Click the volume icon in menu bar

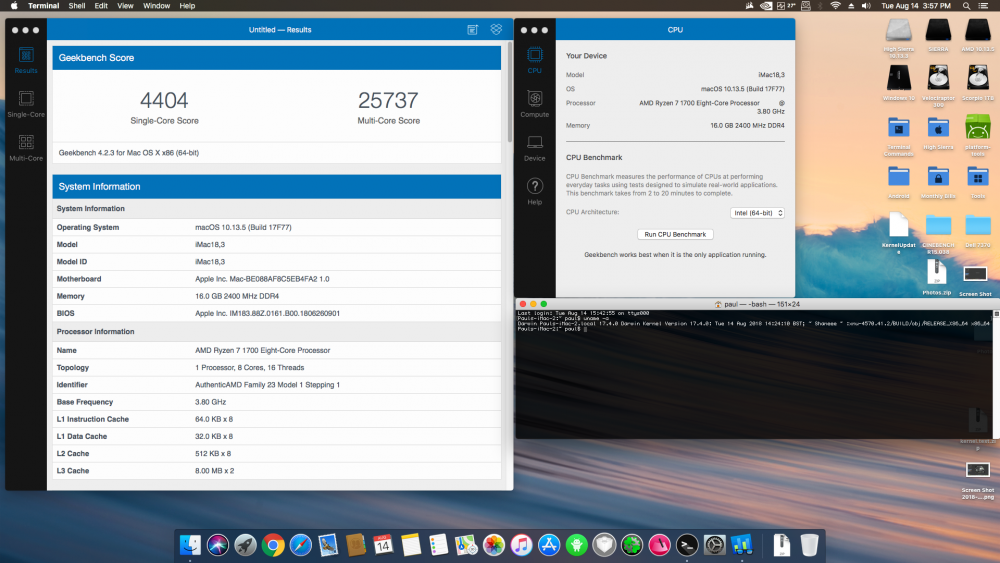866,6
